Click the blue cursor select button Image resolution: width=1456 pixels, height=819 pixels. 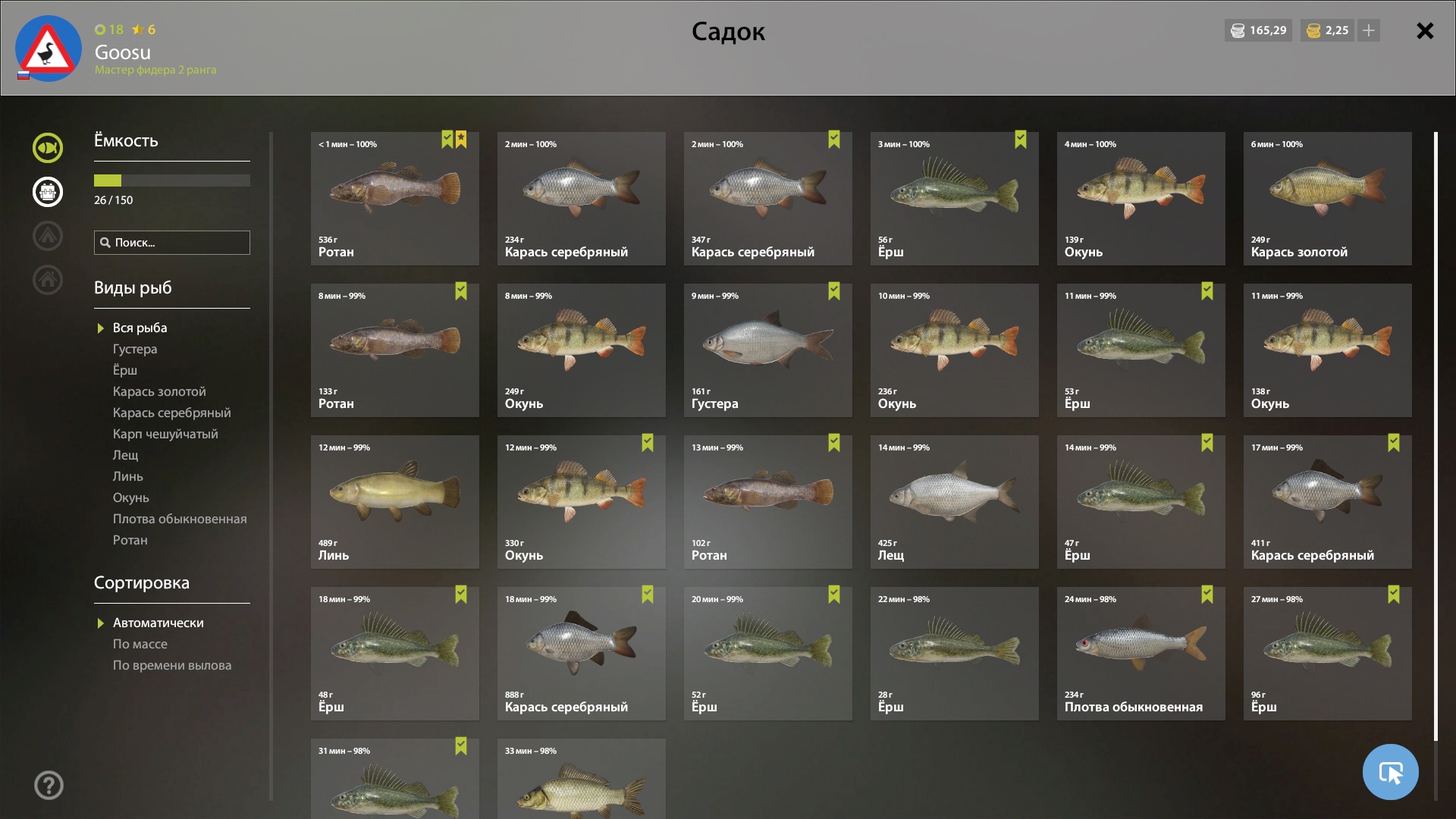tap(1390, 772)
